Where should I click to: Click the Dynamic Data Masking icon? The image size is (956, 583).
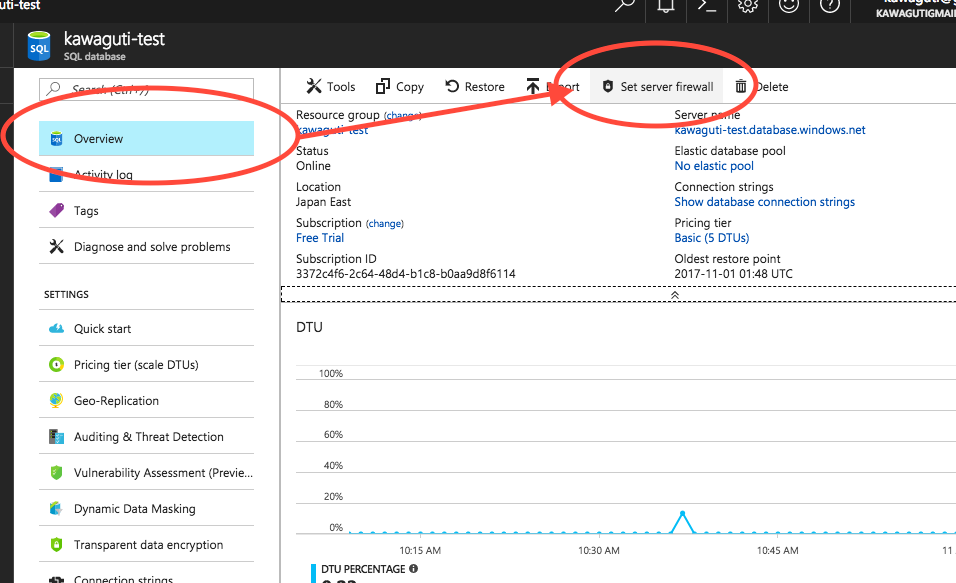coord(56,509)
